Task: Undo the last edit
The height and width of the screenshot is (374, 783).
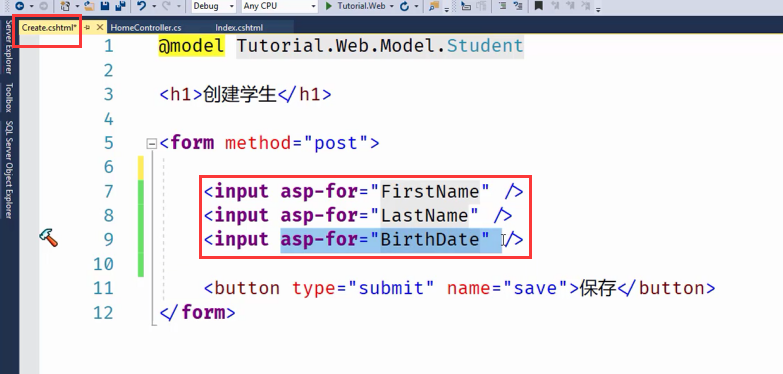Action: [x=141, y=6]
